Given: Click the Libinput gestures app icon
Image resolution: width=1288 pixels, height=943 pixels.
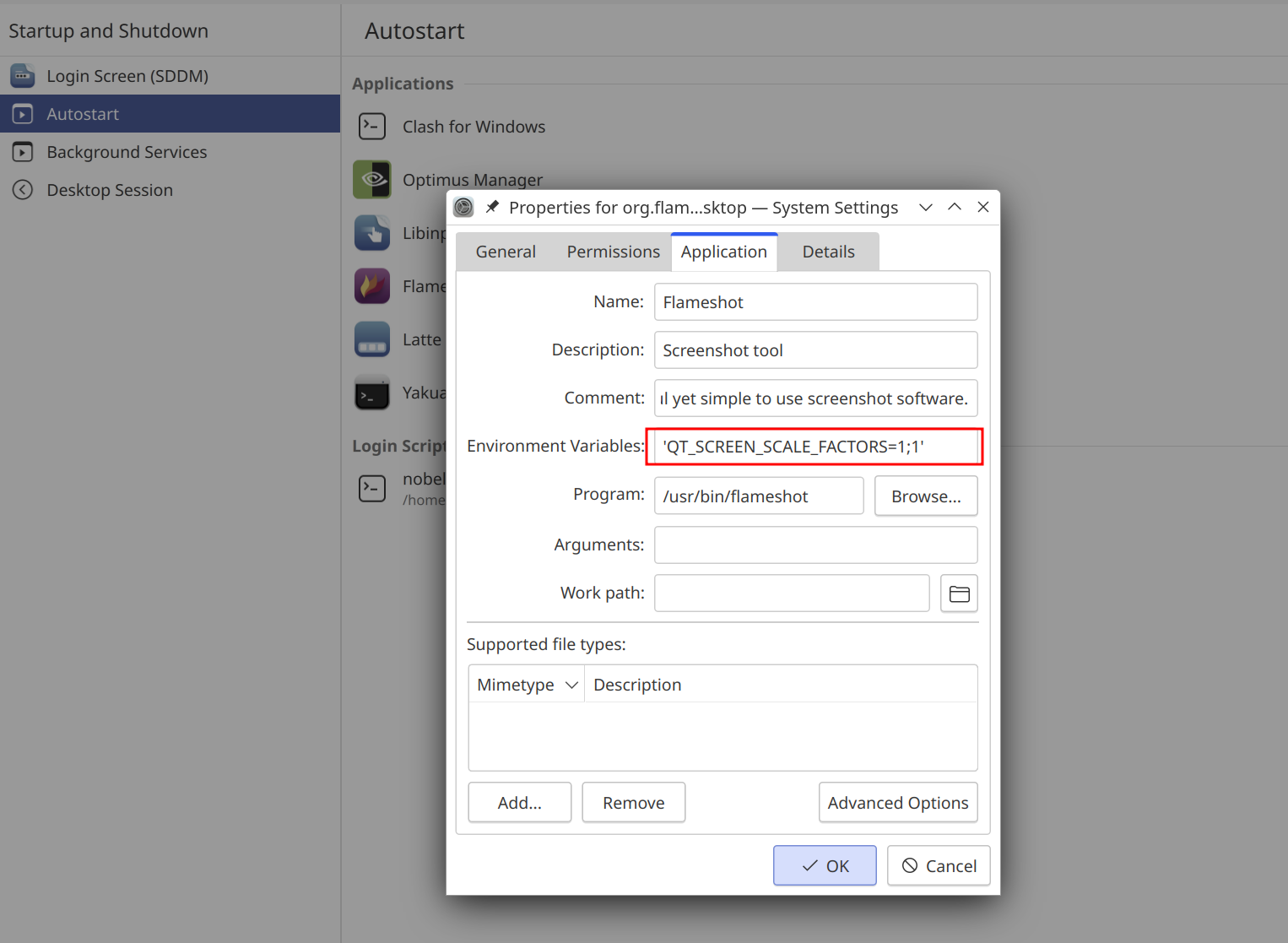Looking at the screenshot, I should pyautogui.click(x=372, y=233).
